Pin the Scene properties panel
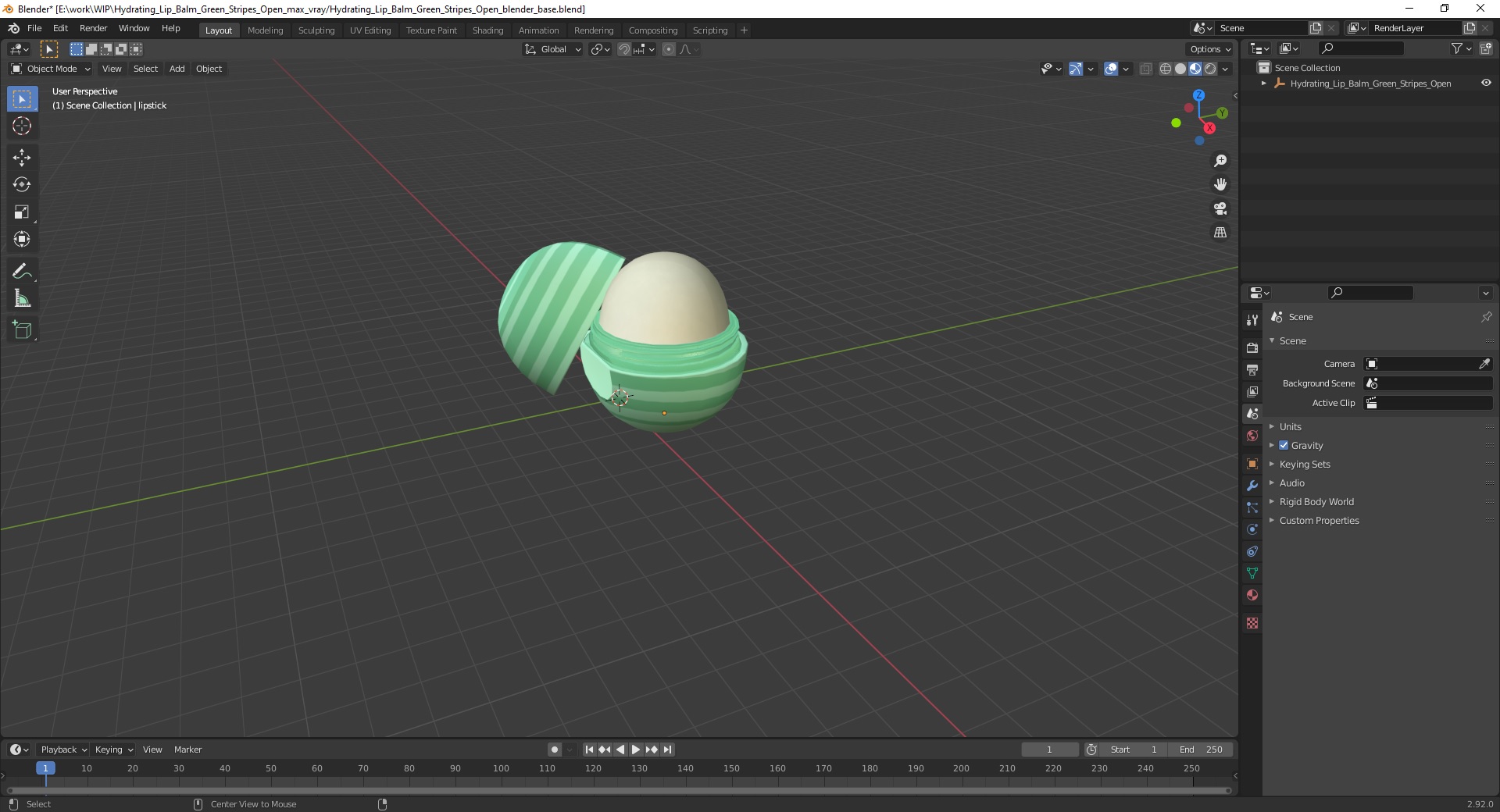 [x=1486, y=317]
